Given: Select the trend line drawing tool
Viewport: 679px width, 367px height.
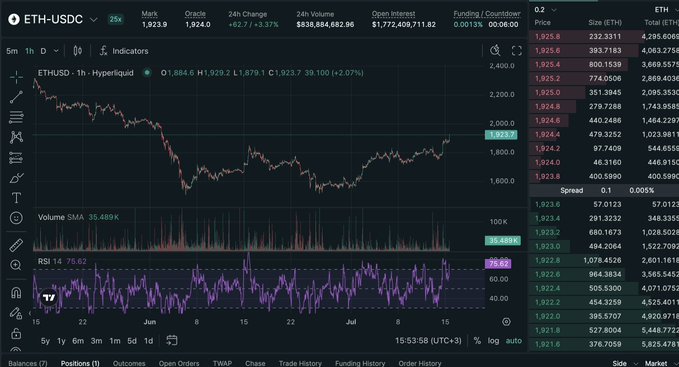Looking at the screenshot, I should point(16,97).
